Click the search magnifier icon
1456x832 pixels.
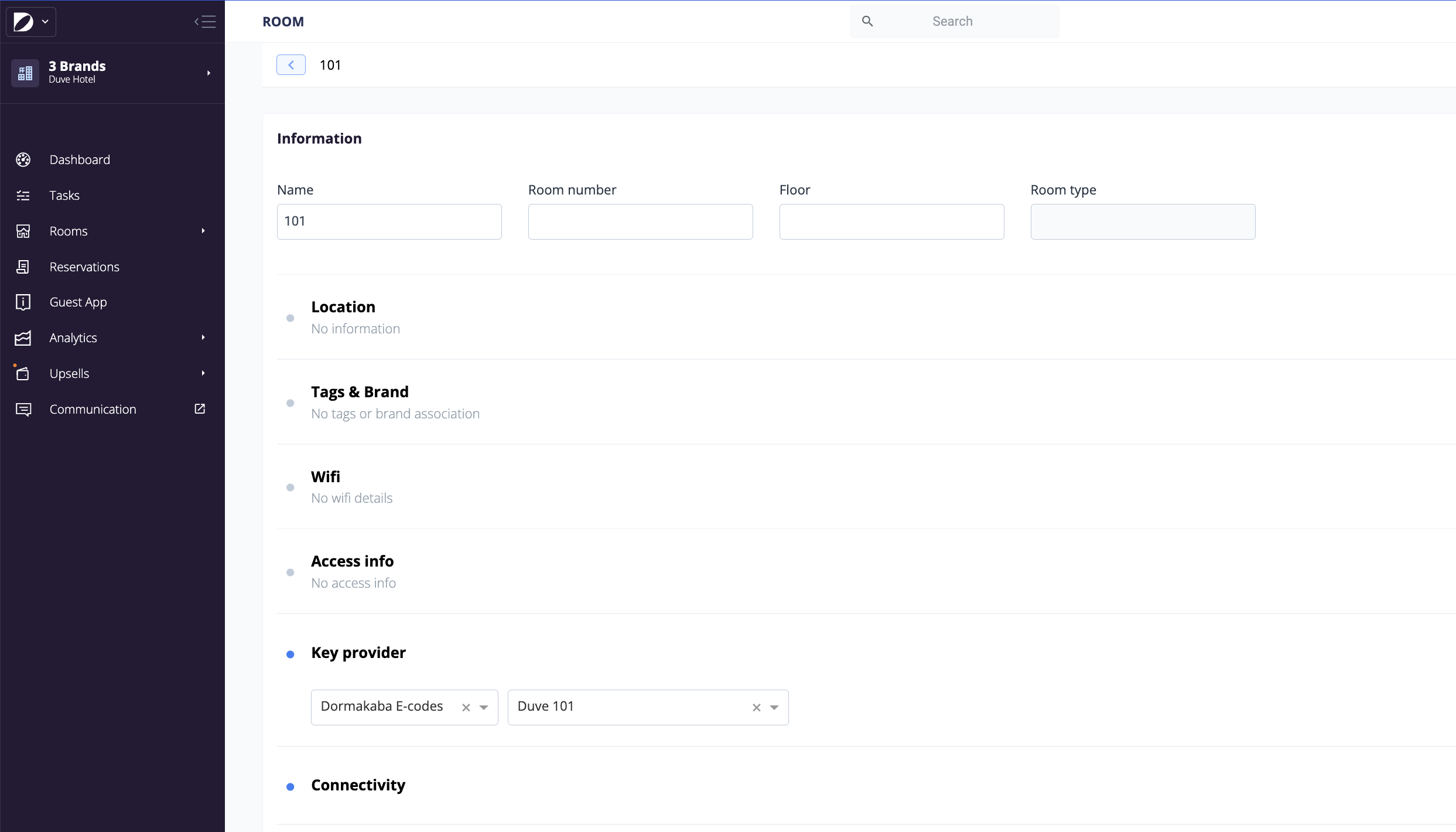[x=867, y=21]
